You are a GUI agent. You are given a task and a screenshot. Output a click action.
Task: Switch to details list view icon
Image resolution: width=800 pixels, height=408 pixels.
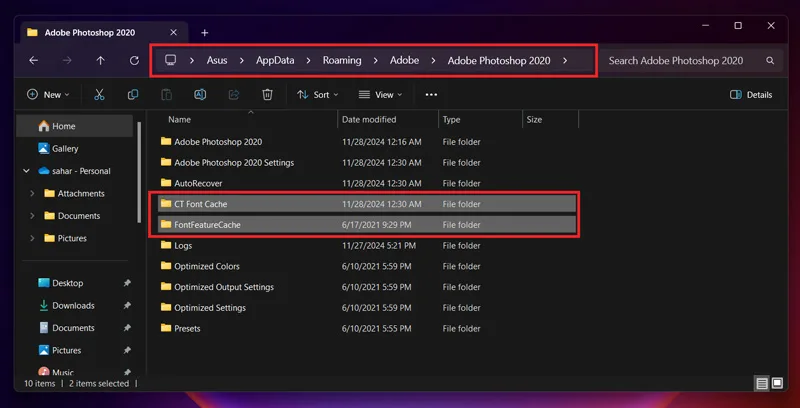pos(762,383)
